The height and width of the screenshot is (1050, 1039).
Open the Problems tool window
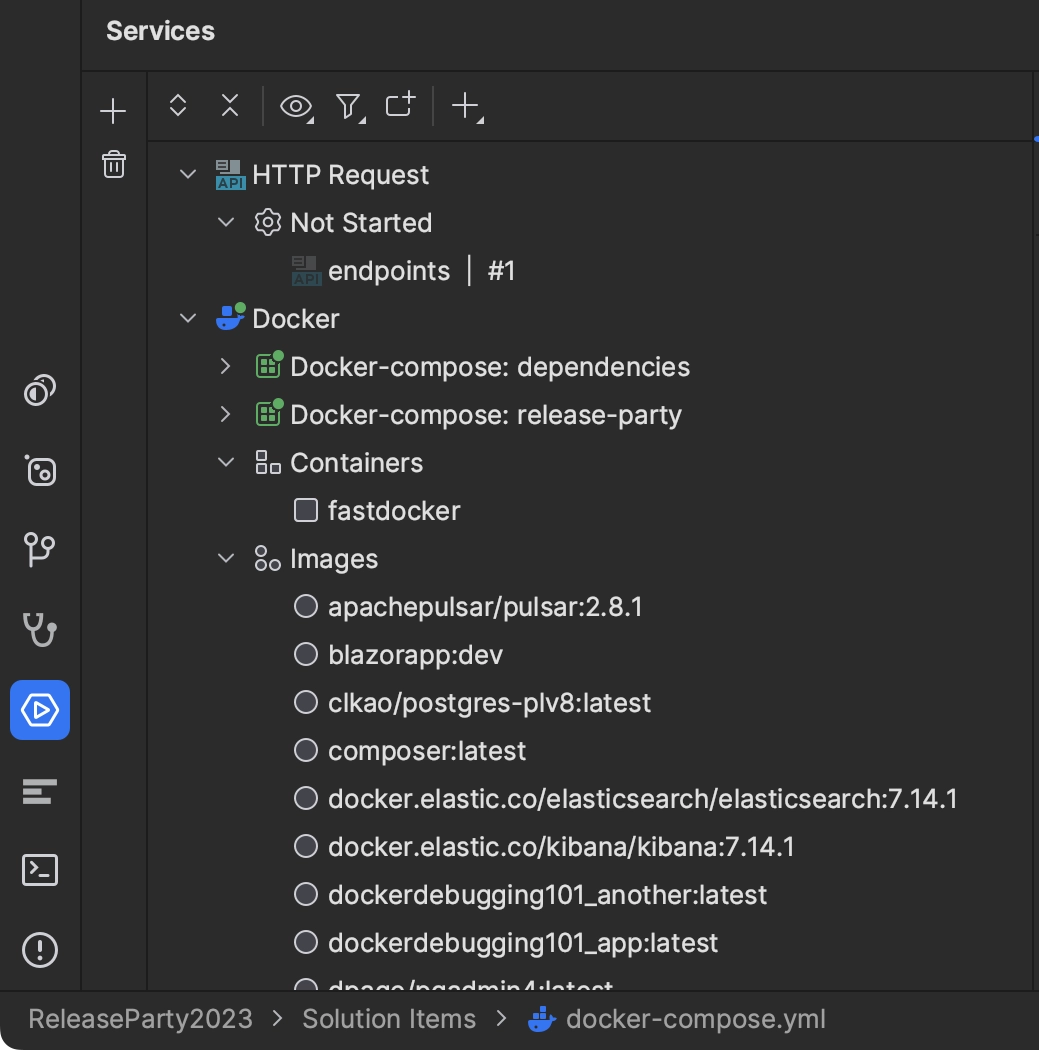pyautogui.click(x=39, y=950)
